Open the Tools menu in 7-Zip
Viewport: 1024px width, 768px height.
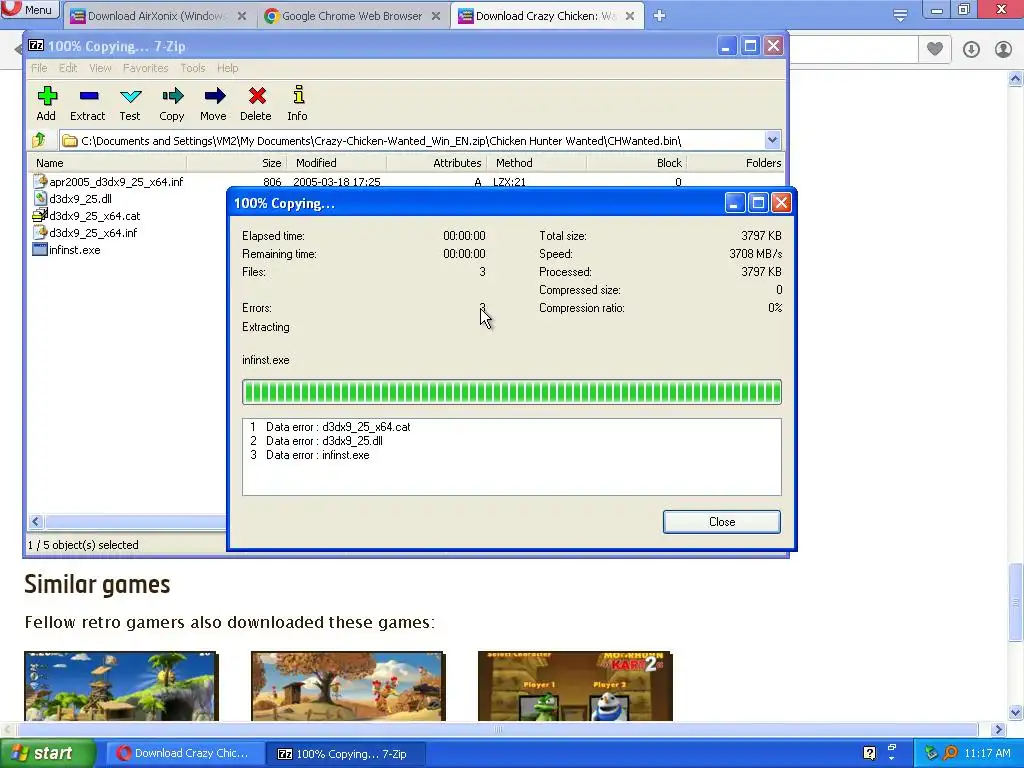coord(193,68)
